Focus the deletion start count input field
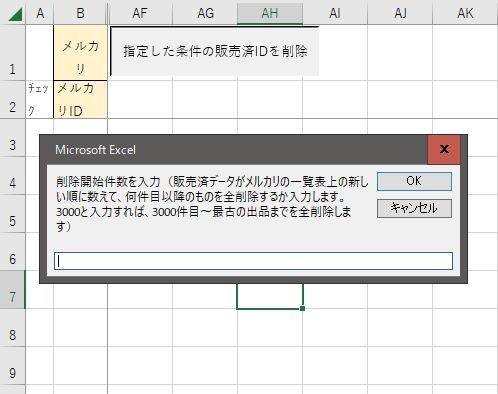 click(253, 261)
